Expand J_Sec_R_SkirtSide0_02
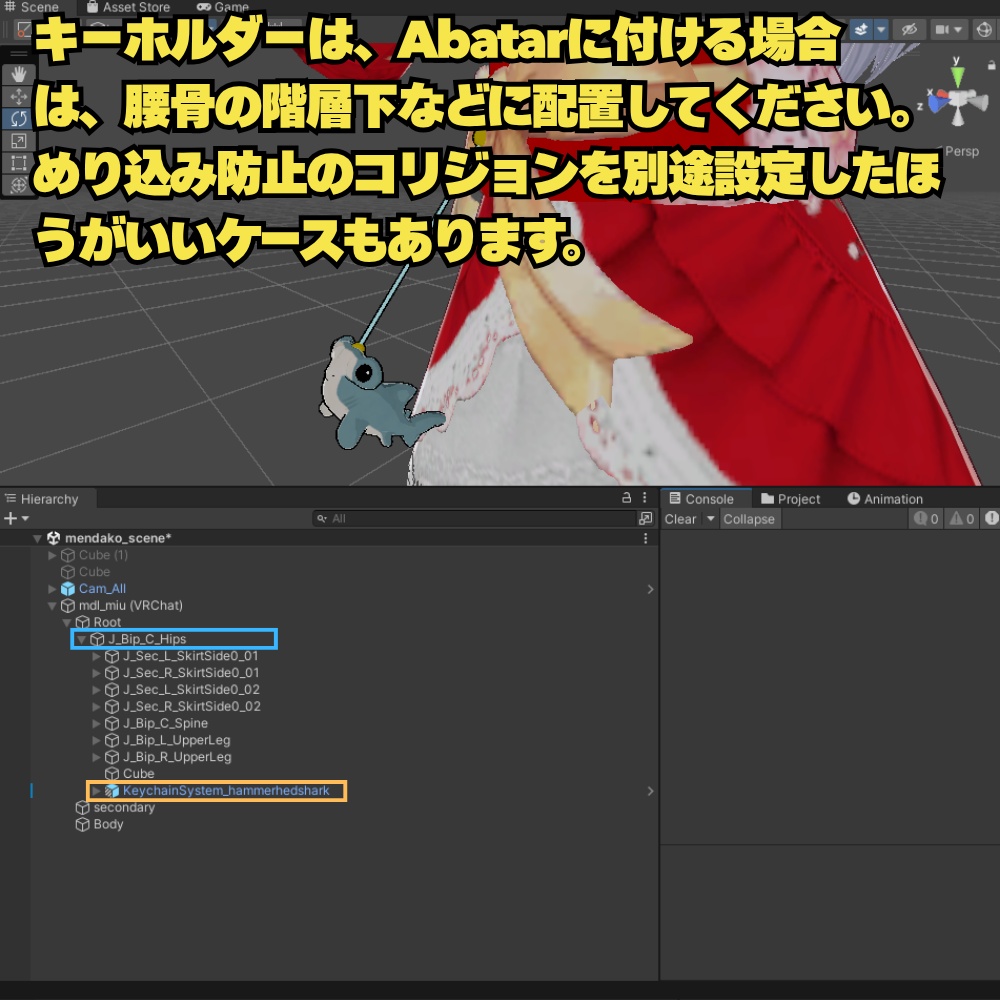The height and width of the screenshot is (1000, 1000). click(96, 707)
